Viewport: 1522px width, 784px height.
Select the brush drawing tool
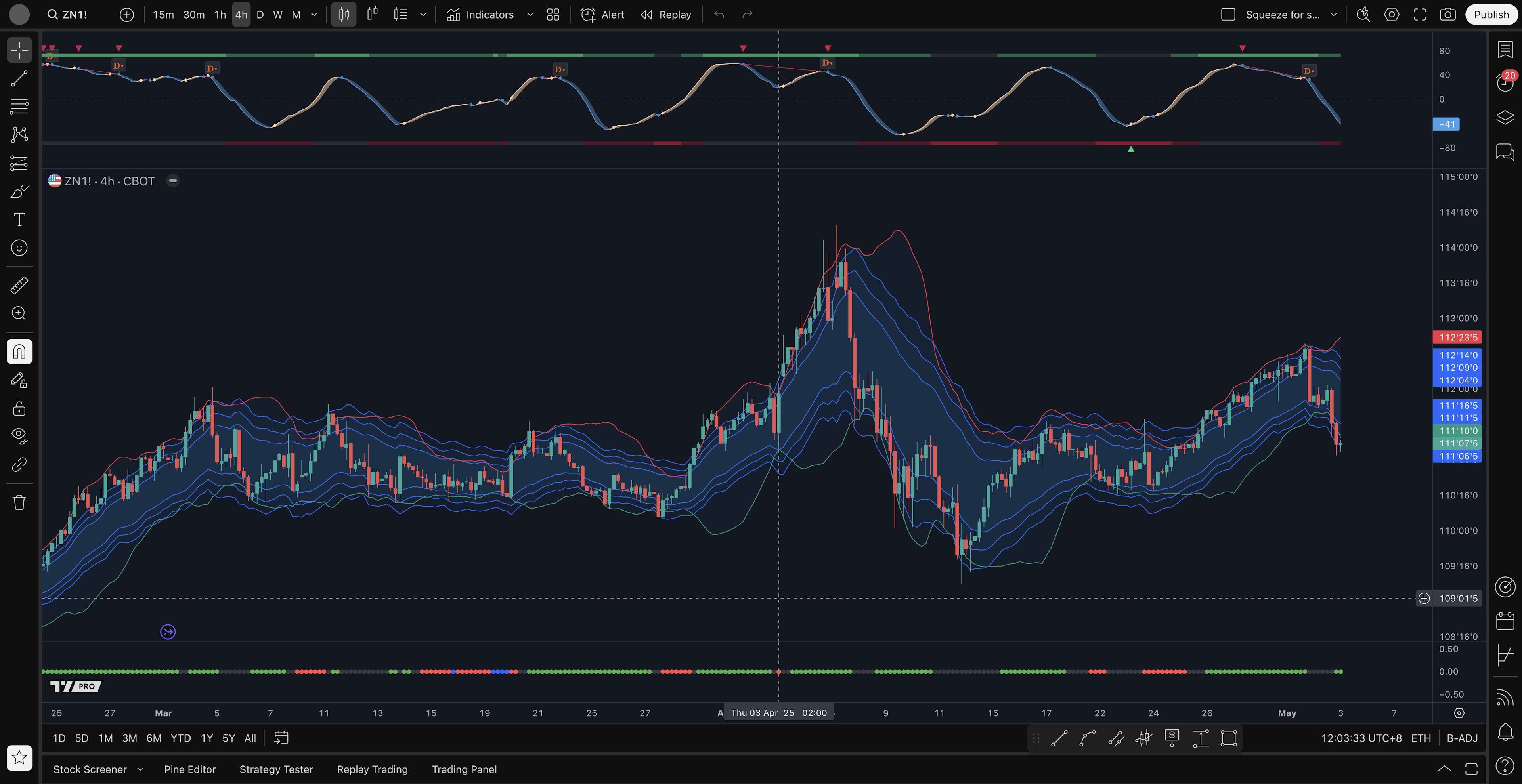click(19, 191)
